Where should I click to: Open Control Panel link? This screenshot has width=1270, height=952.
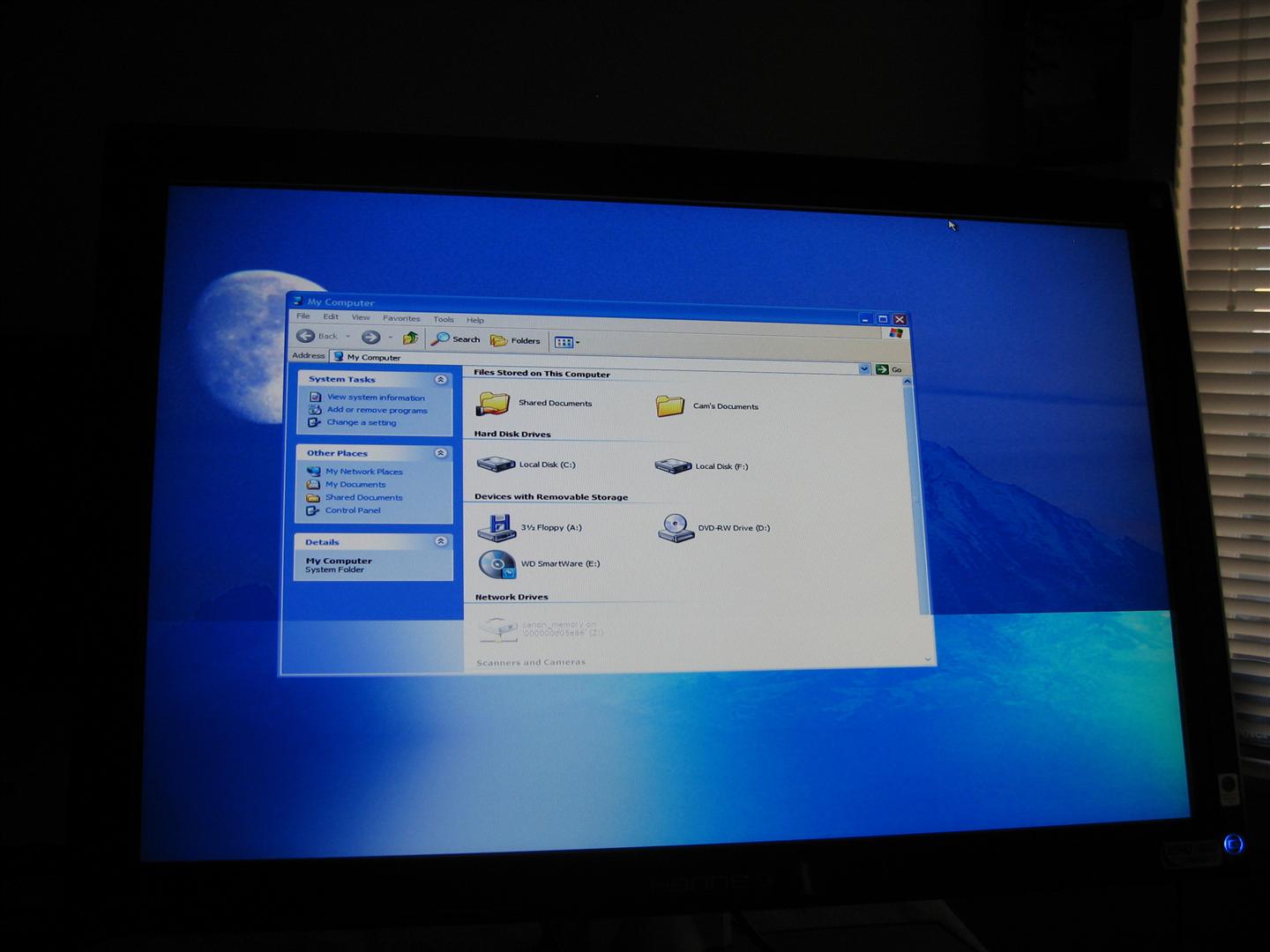click(x=353, y=510)
